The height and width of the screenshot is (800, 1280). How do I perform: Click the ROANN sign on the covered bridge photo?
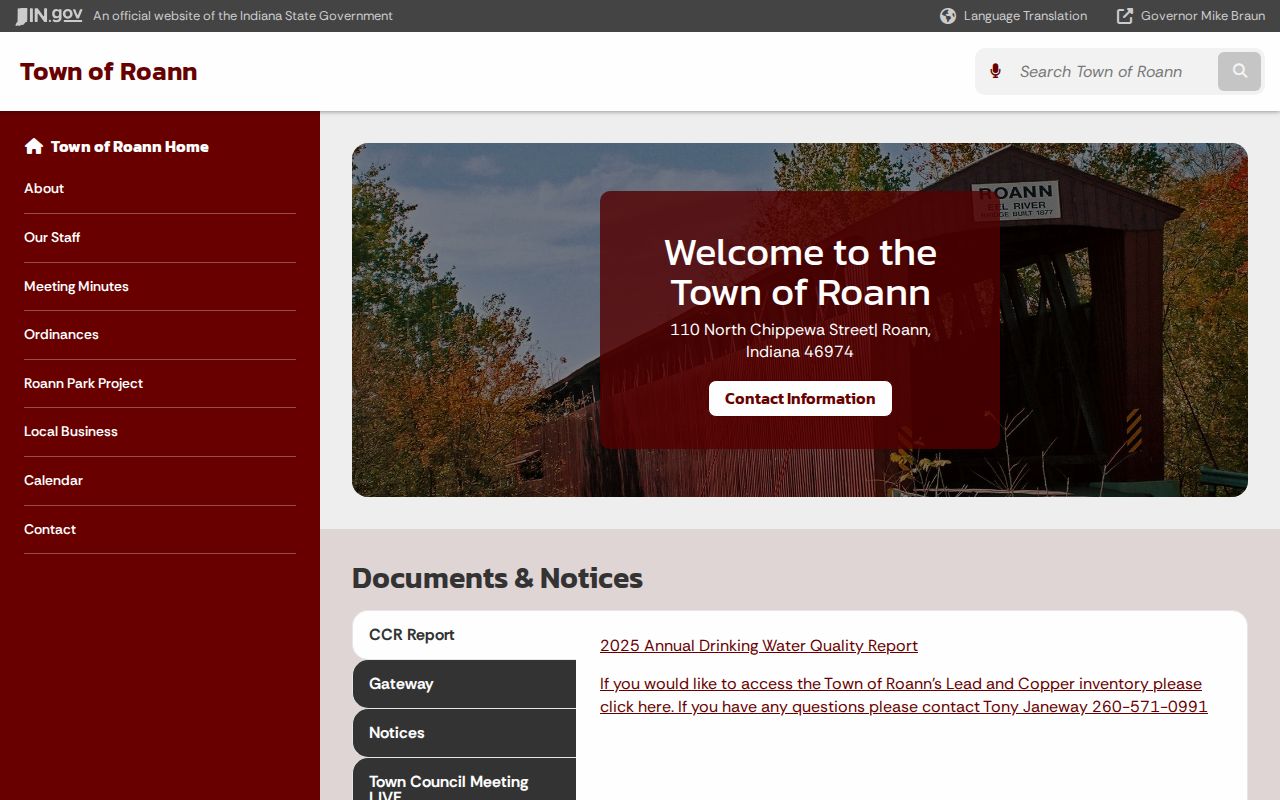(x=1016, y=200)
